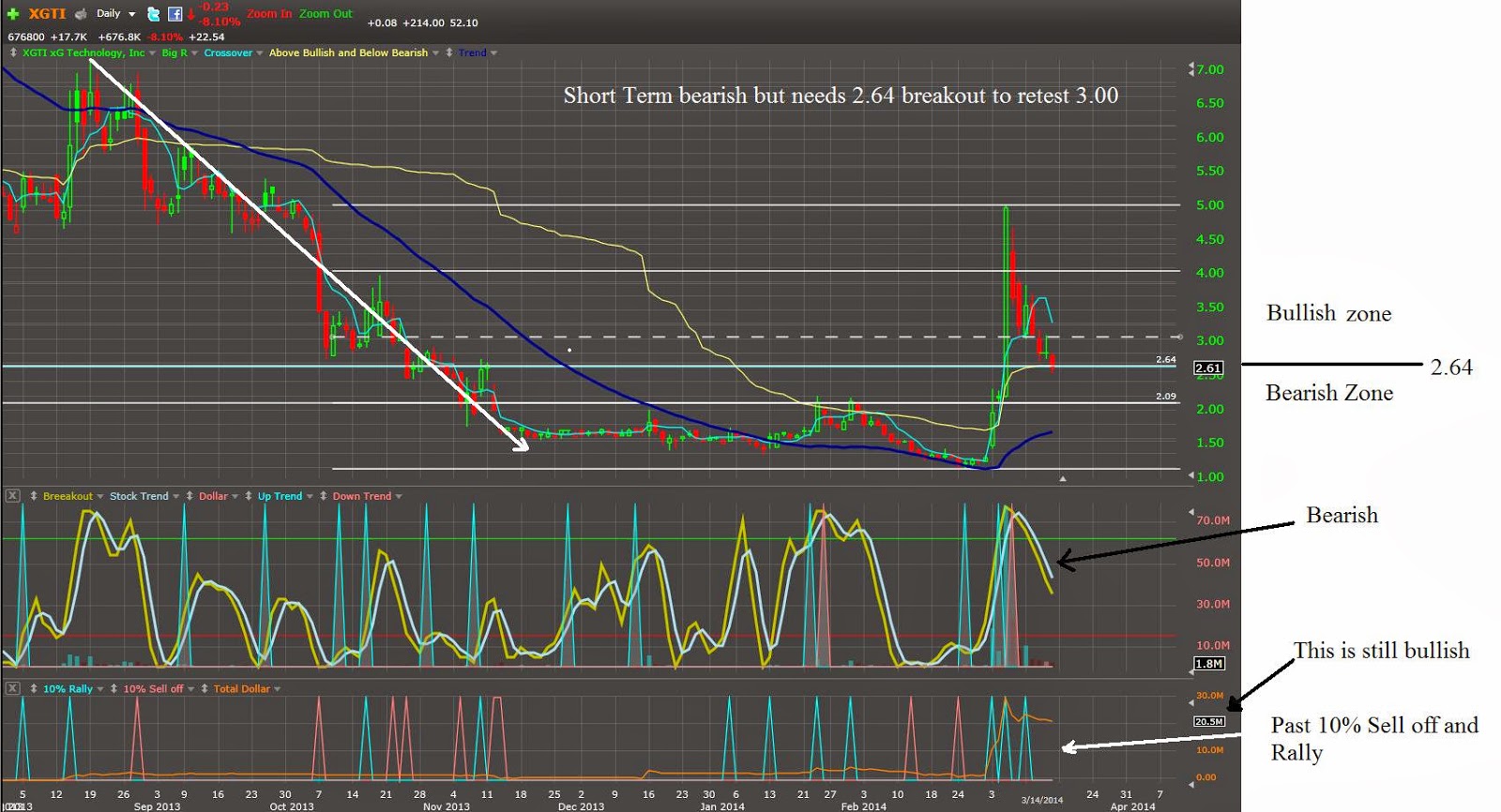Click the orange XGTI ticker symbol
Viewport: 1501px width, 812px height.
point(47,14)
